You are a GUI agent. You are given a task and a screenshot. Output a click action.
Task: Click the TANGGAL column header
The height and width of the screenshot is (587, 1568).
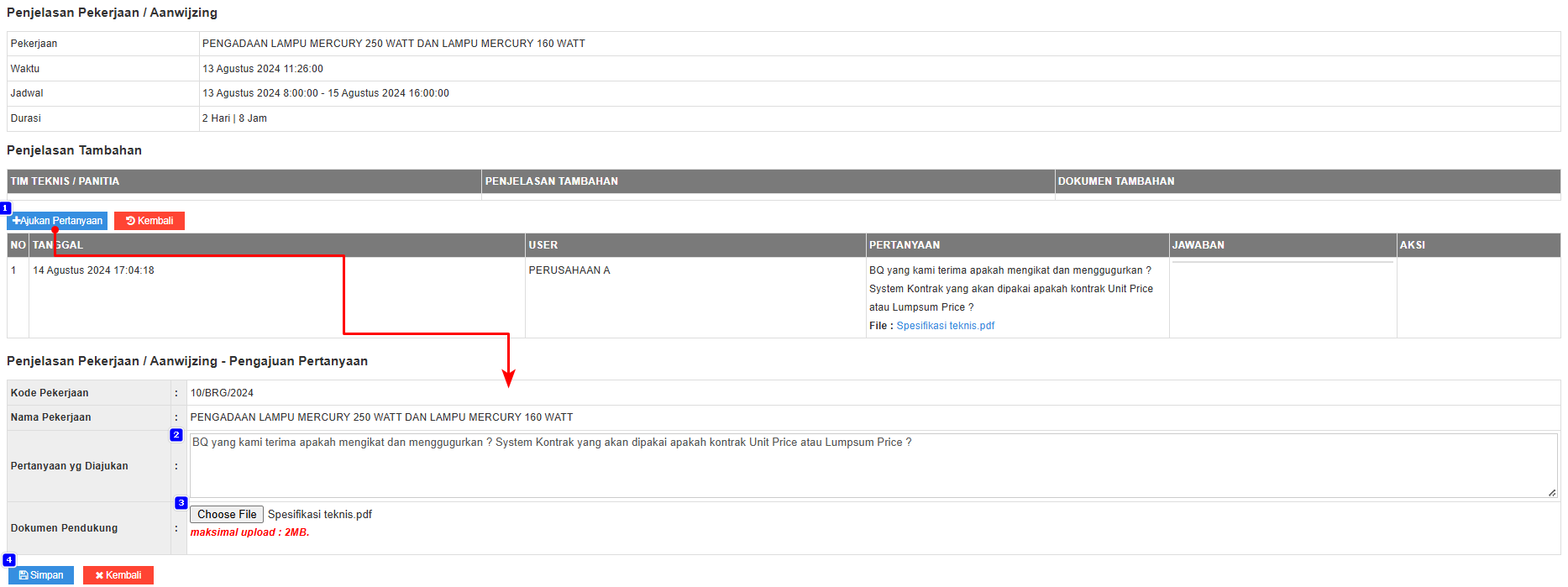pyautogui.click(x=58, y=245)
